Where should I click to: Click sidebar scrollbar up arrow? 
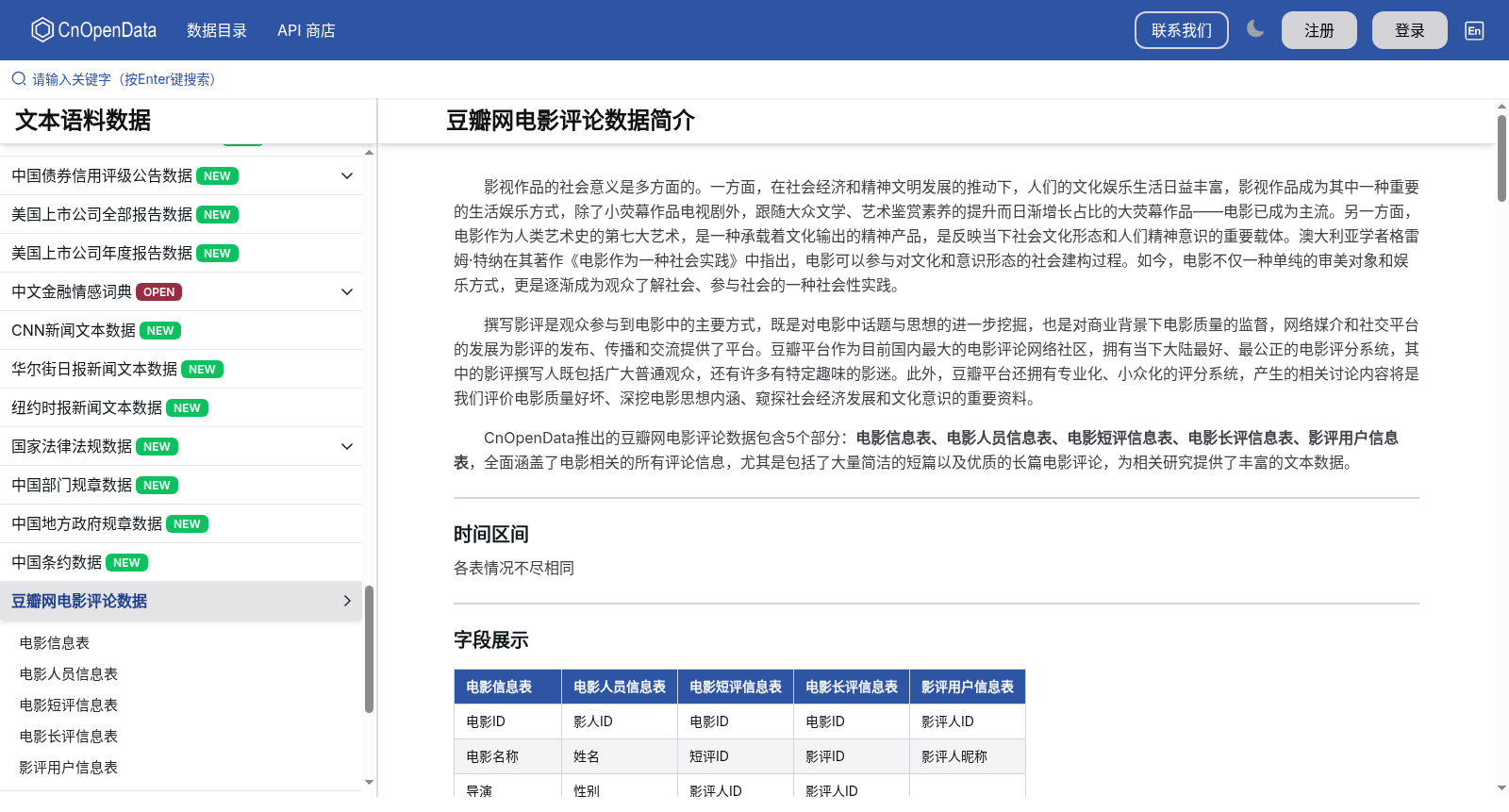pyautogui.click(x=369, y=152)
